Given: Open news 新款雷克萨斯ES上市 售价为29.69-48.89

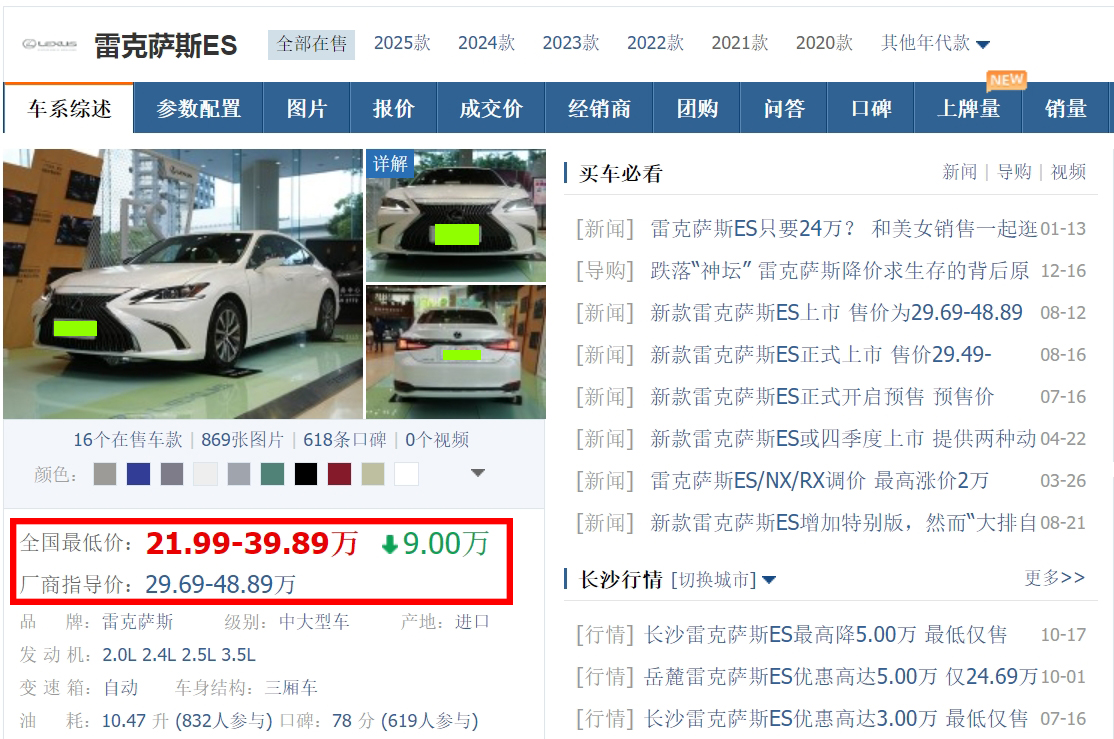Looking at the screenshot, I should (x=836, y=313).
